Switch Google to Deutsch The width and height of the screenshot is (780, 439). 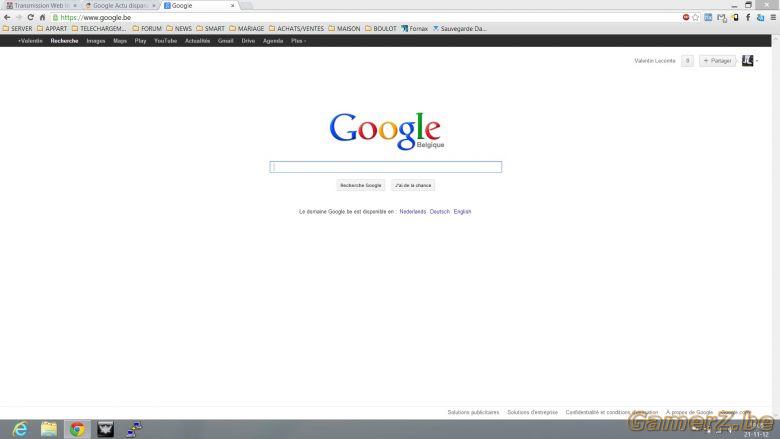coord(440,212)
